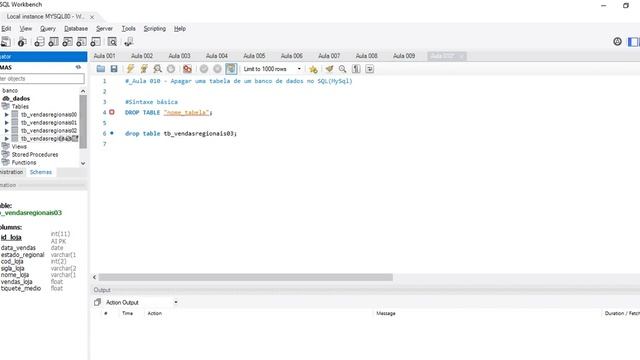Screen dimensions: 640x360
Task: Create a new schema icon in main toolbar
Action: [39, 42]
